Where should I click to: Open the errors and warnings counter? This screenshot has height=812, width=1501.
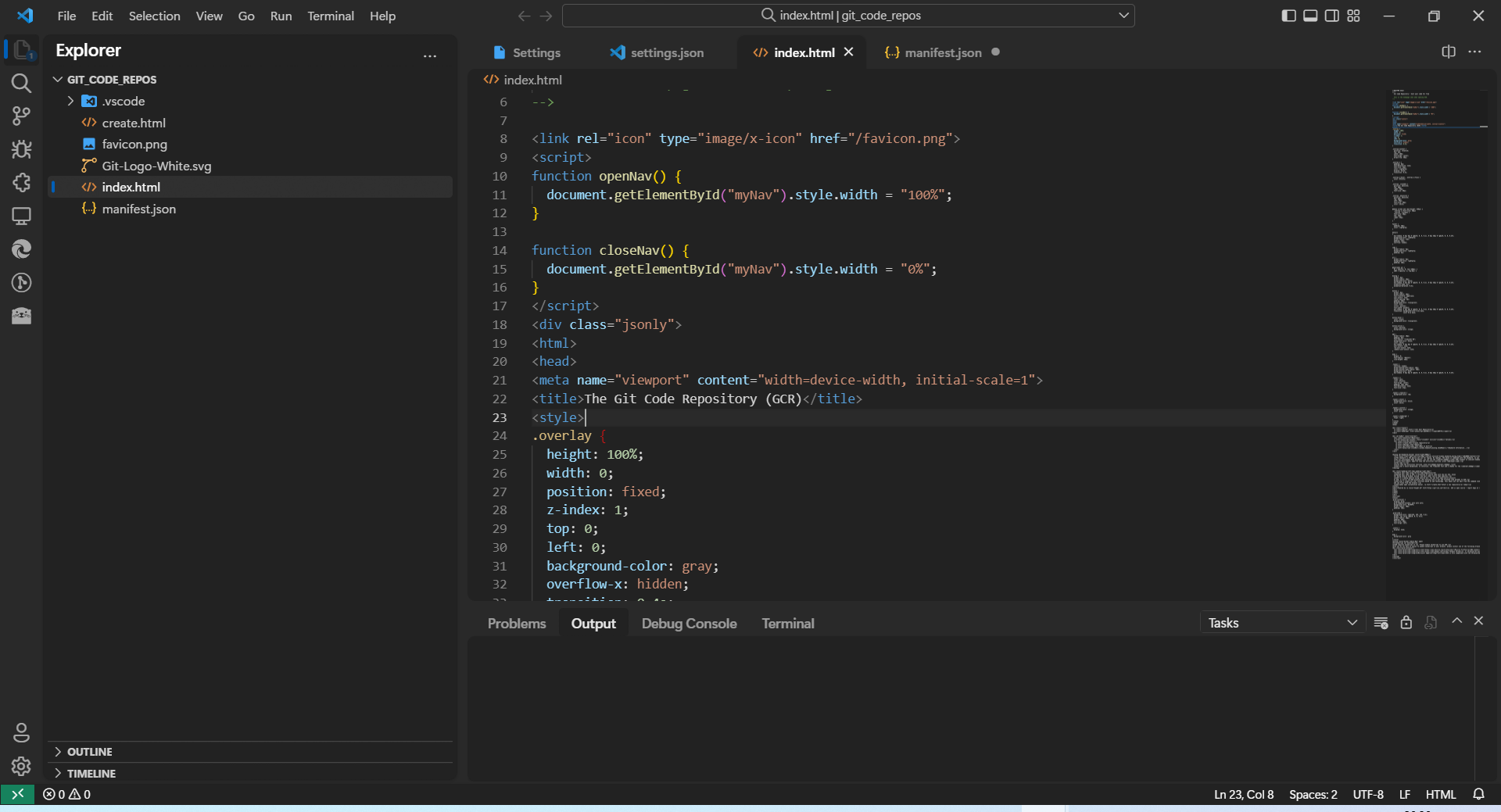tap(67, 794)
